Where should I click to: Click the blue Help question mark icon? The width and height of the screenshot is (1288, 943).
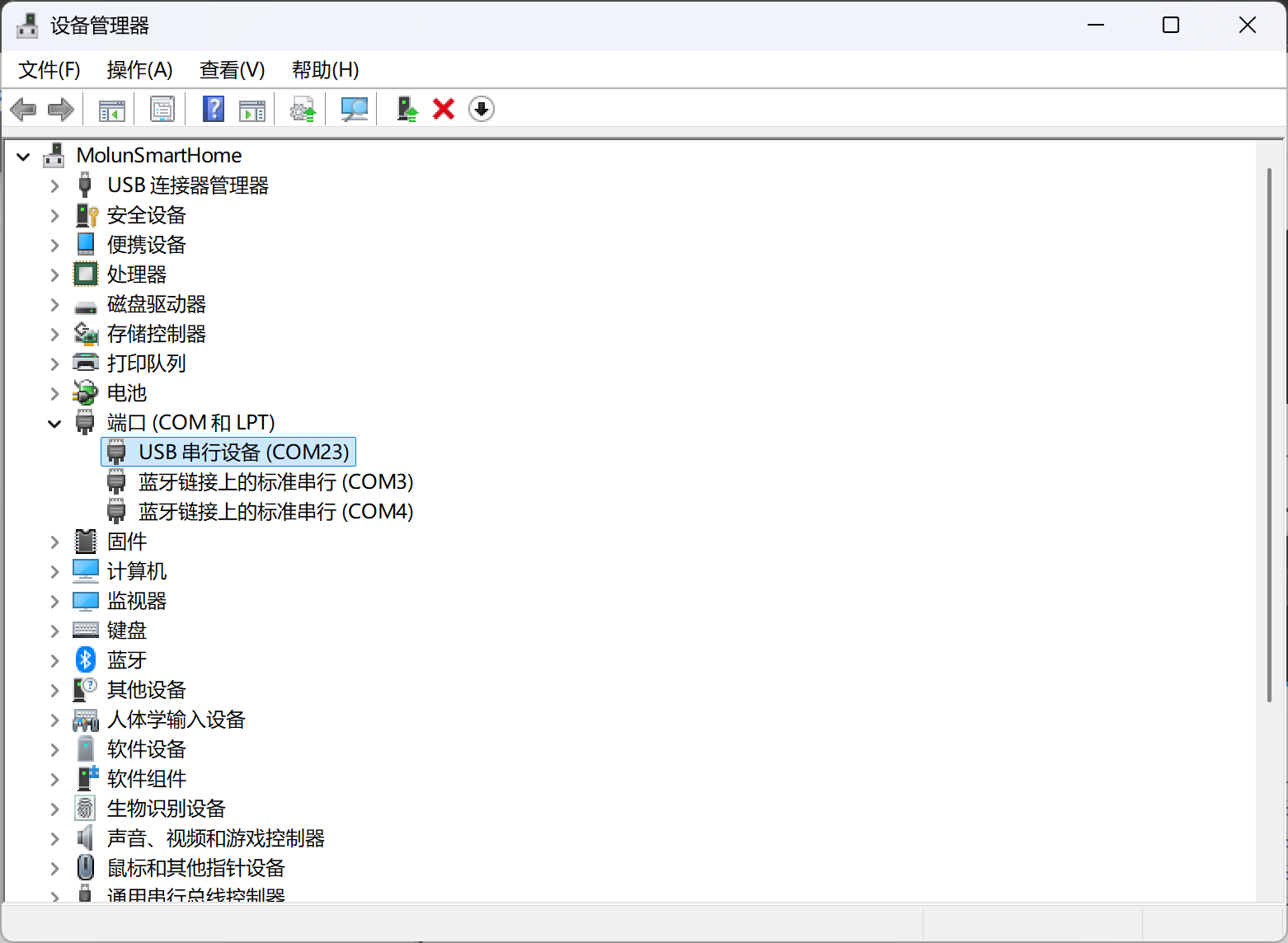[214, 109]
